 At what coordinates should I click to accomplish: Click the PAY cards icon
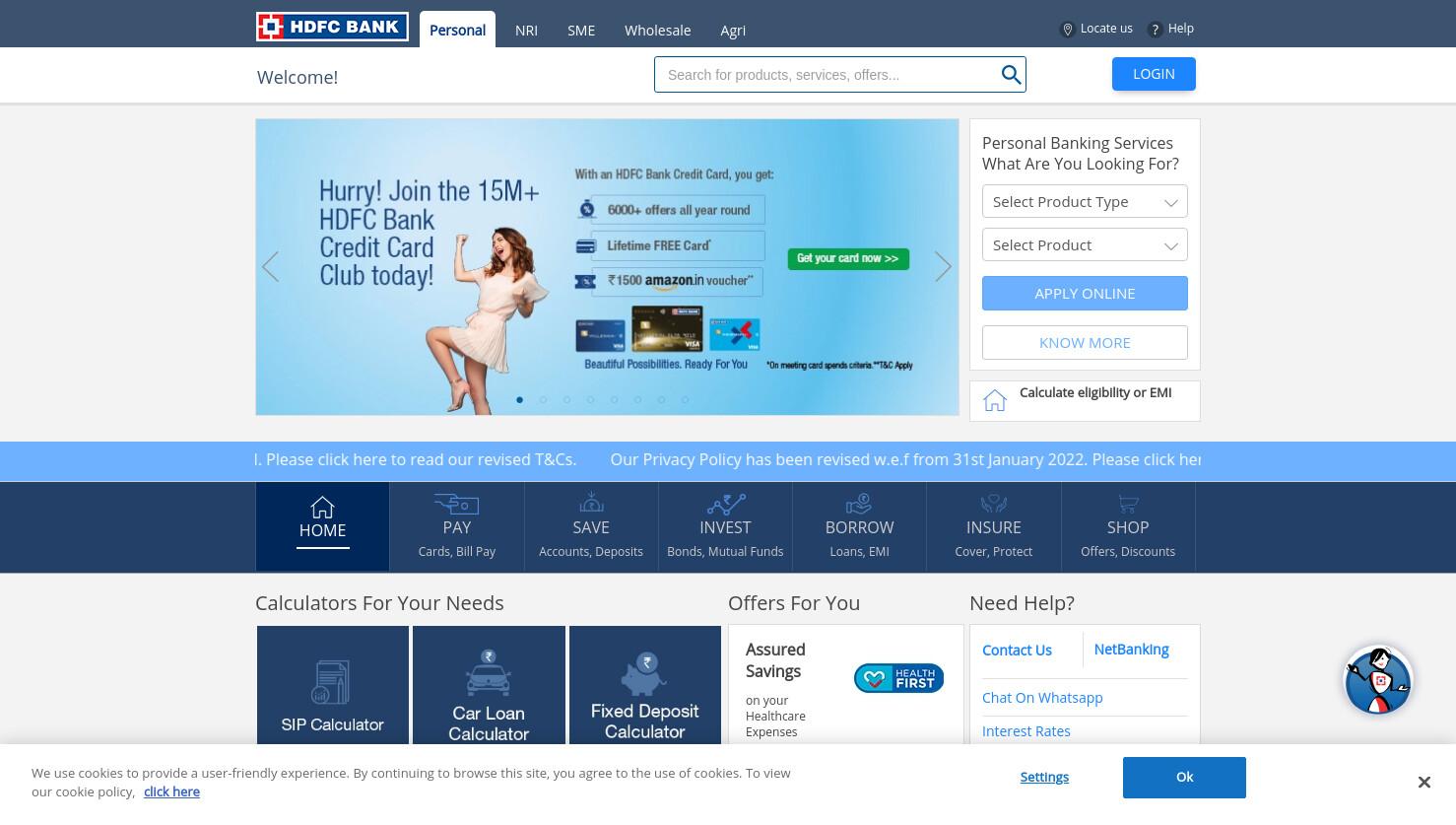click(456, 503)
